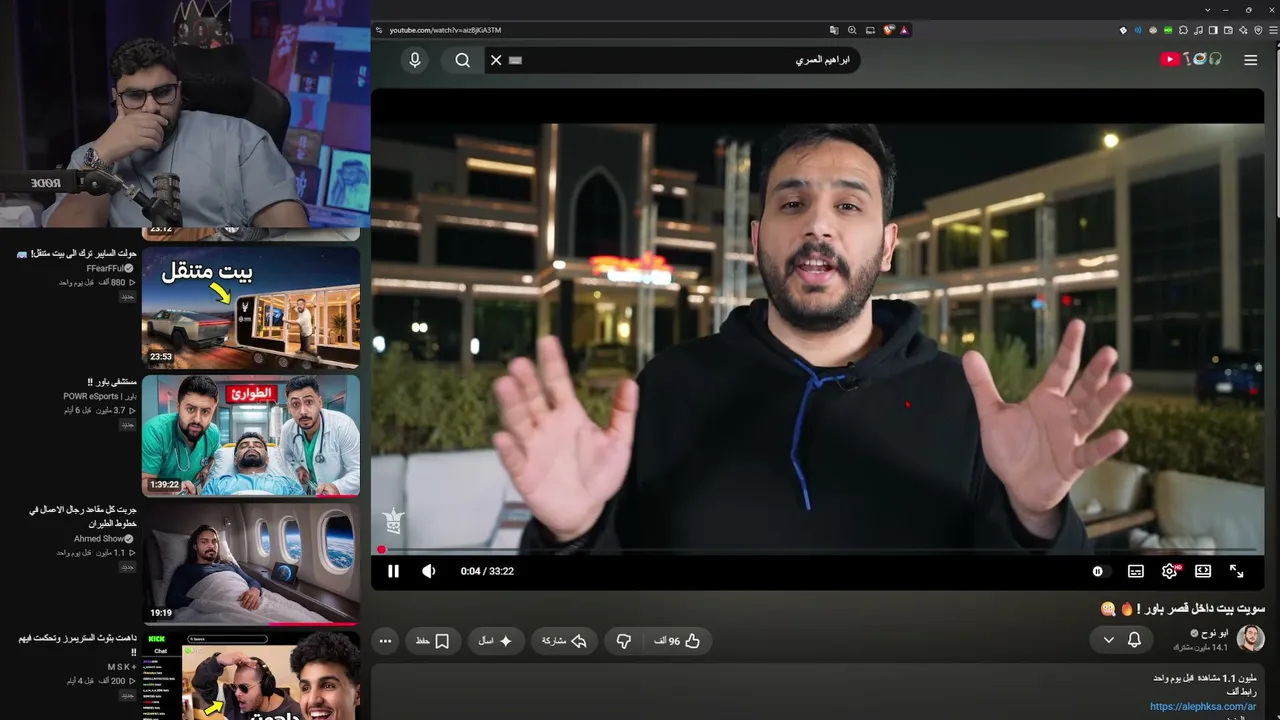Click the cast/picture-in-picture icon in address bar
Screen dimensions: 1280x720
tap(870, 30)
